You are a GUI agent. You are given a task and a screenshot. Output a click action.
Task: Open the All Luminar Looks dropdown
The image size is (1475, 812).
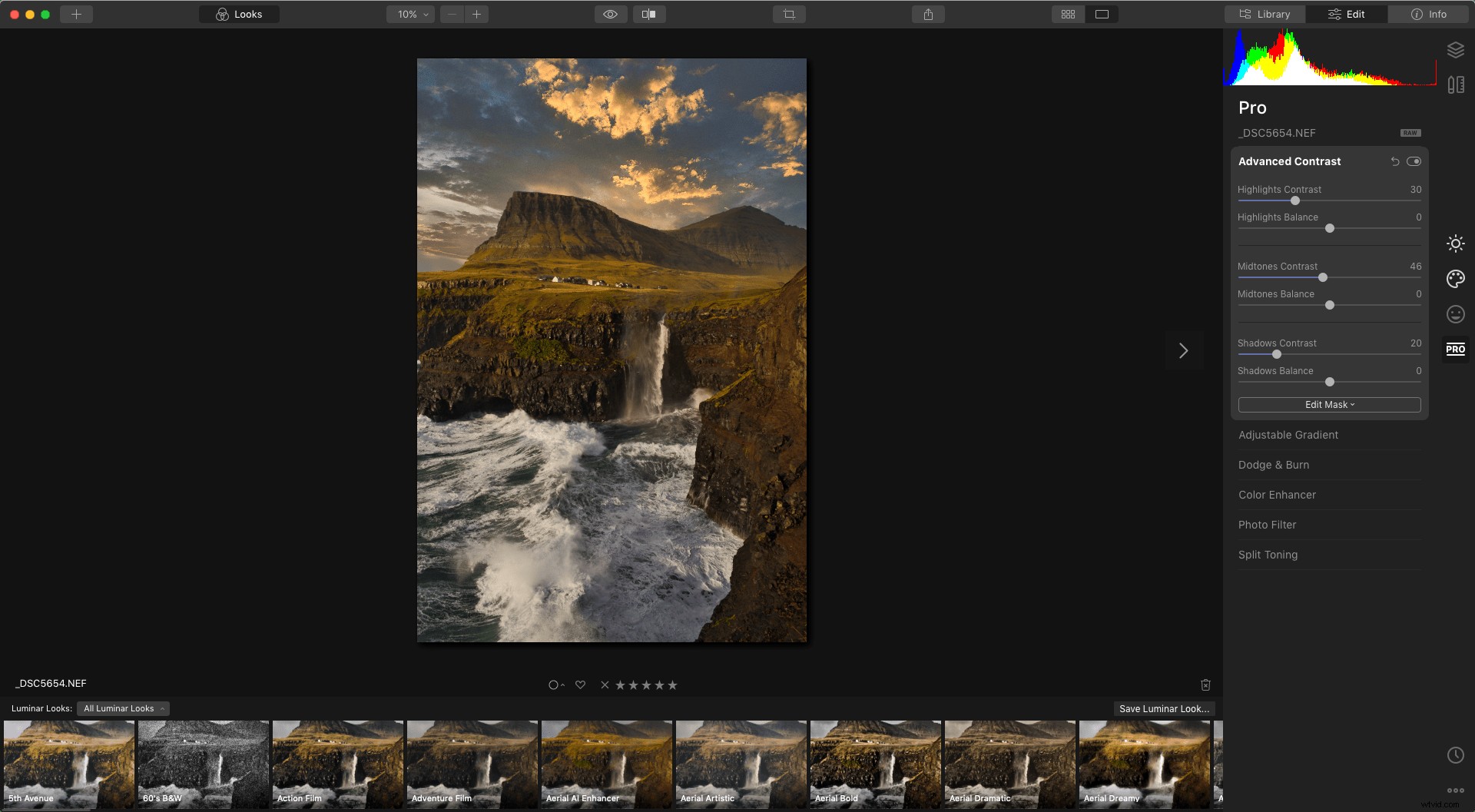pos(123,708)
